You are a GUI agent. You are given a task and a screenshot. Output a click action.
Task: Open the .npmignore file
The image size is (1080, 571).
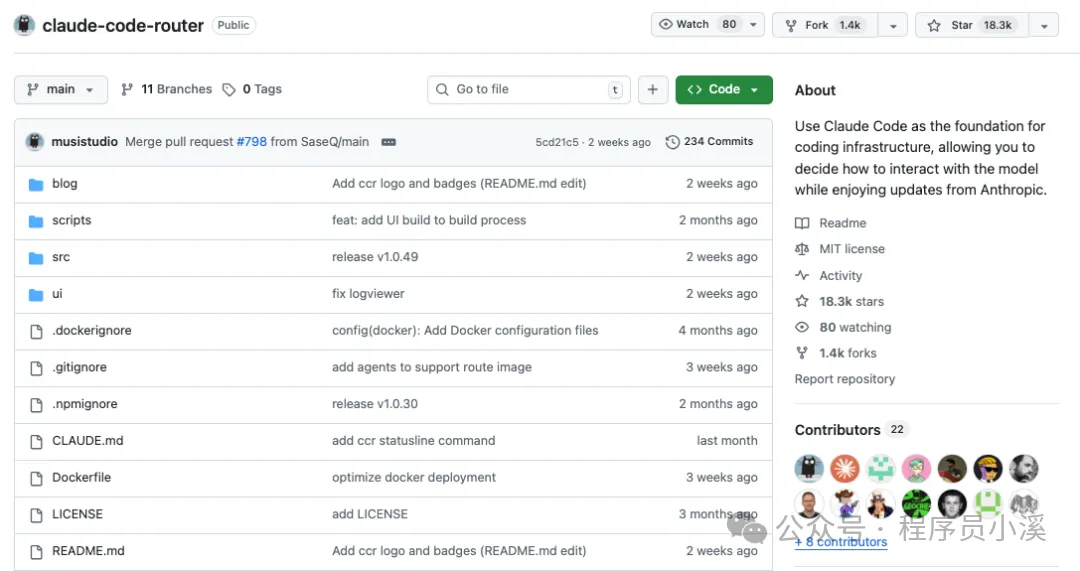[x=85, y=404]
